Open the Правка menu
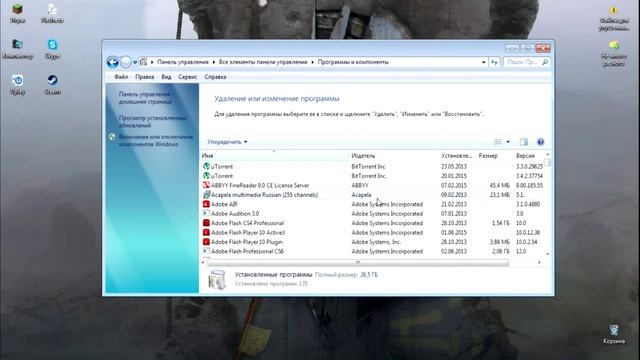Image resolution: width=640 pixels, height=360 pixels. pos(144,77)
